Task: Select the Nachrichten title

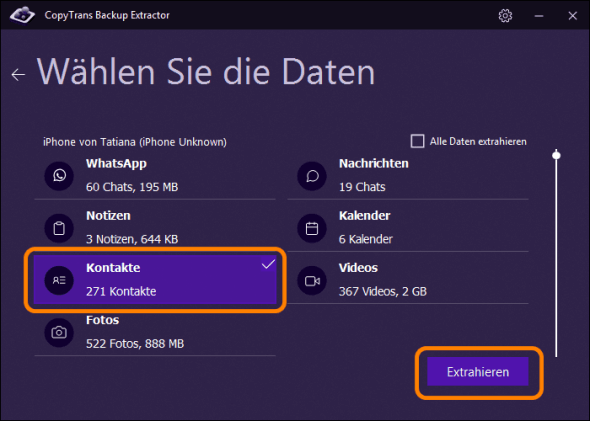Action: point(374,164)
